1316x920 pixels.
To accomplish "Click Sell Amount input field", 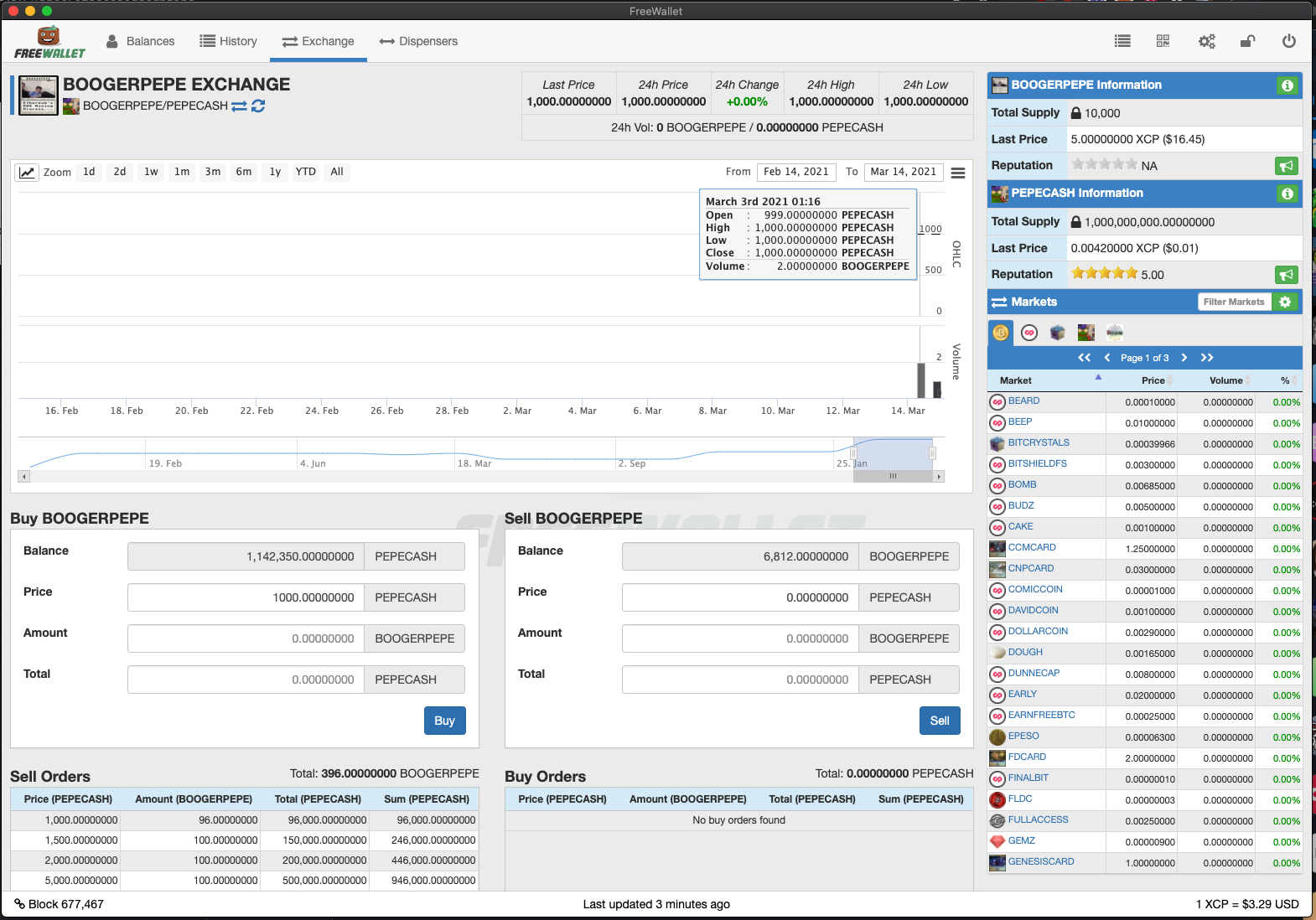I will (x=740, y=638).
